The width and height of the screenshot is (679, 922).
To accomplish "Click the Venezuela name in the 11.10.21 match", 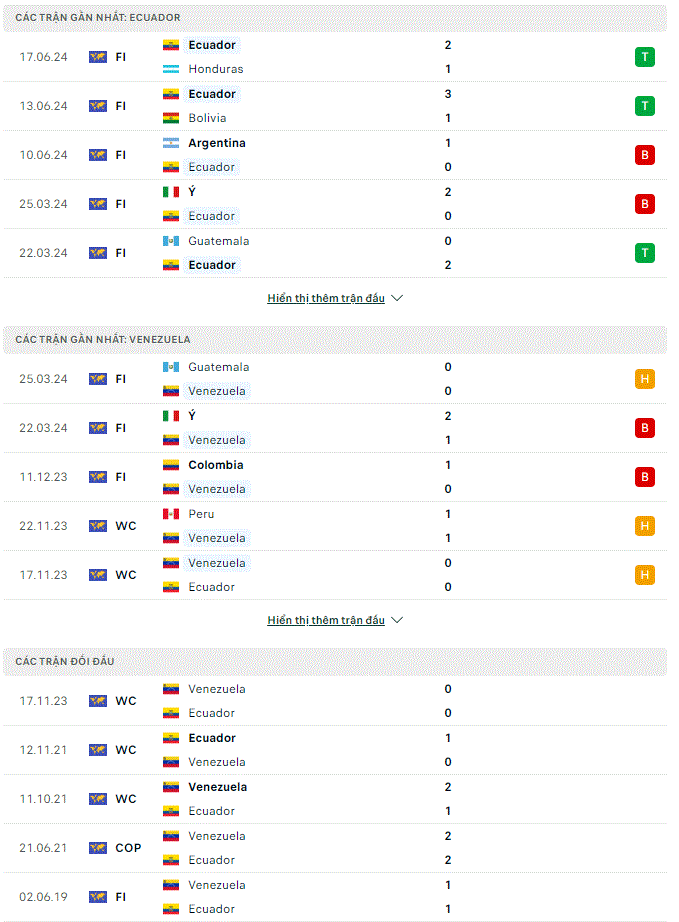I will [x=218, y=787].
